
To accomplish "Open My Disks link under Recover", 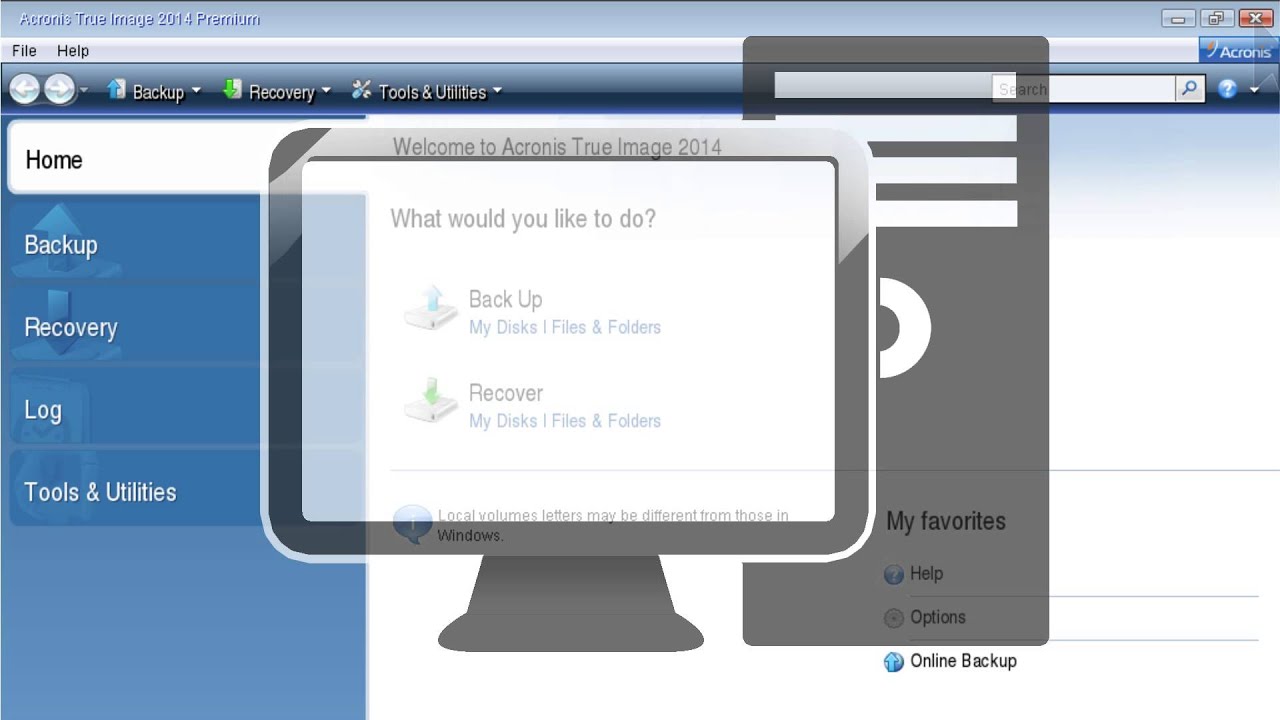I will [503, 421].
